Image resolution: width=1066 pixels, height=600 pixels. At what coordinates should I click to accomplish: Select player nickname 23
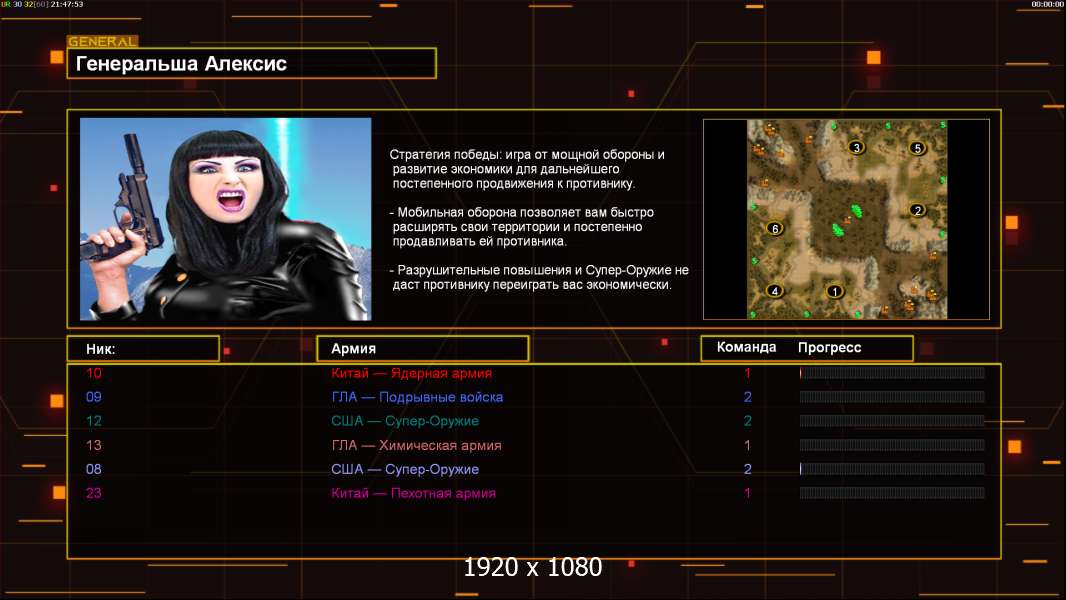(94, 493)
